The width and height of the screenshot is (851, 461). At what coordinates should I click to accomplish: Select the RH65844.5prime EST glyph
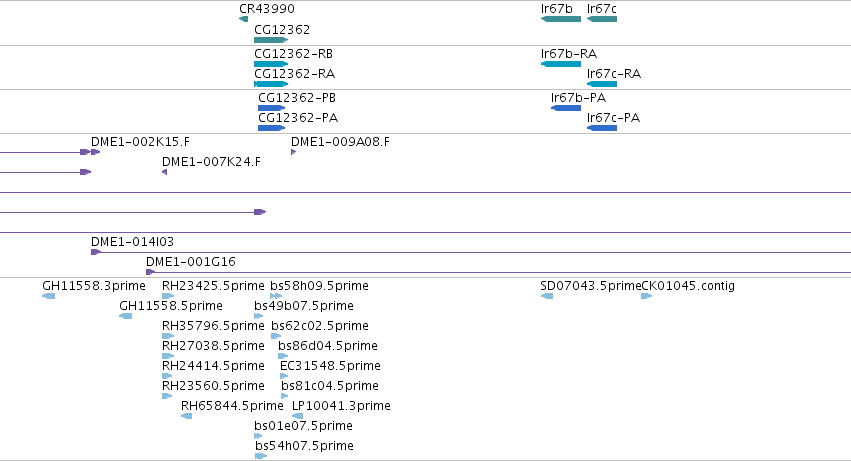[x=186, y=416]
